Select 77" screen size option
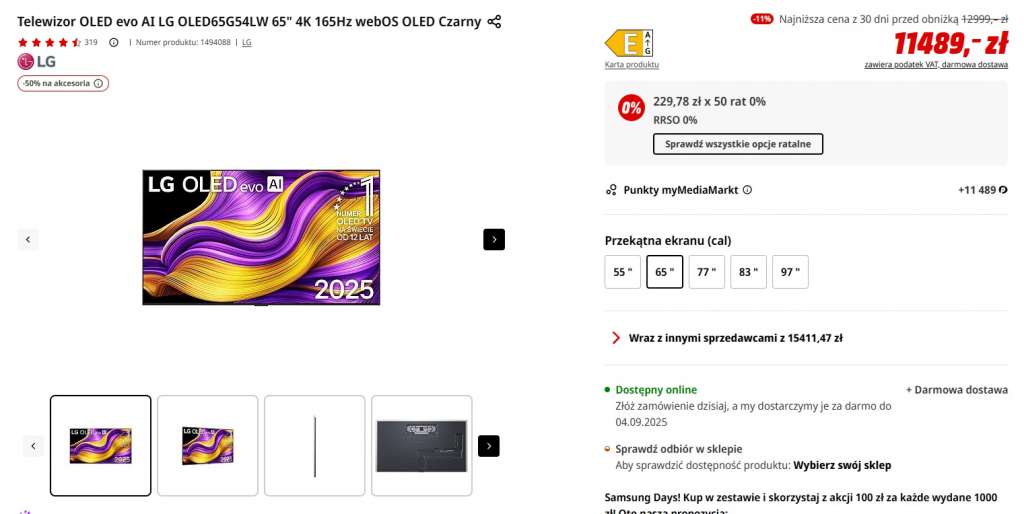This screenshot has height=514, width=1024. [706, 272]
